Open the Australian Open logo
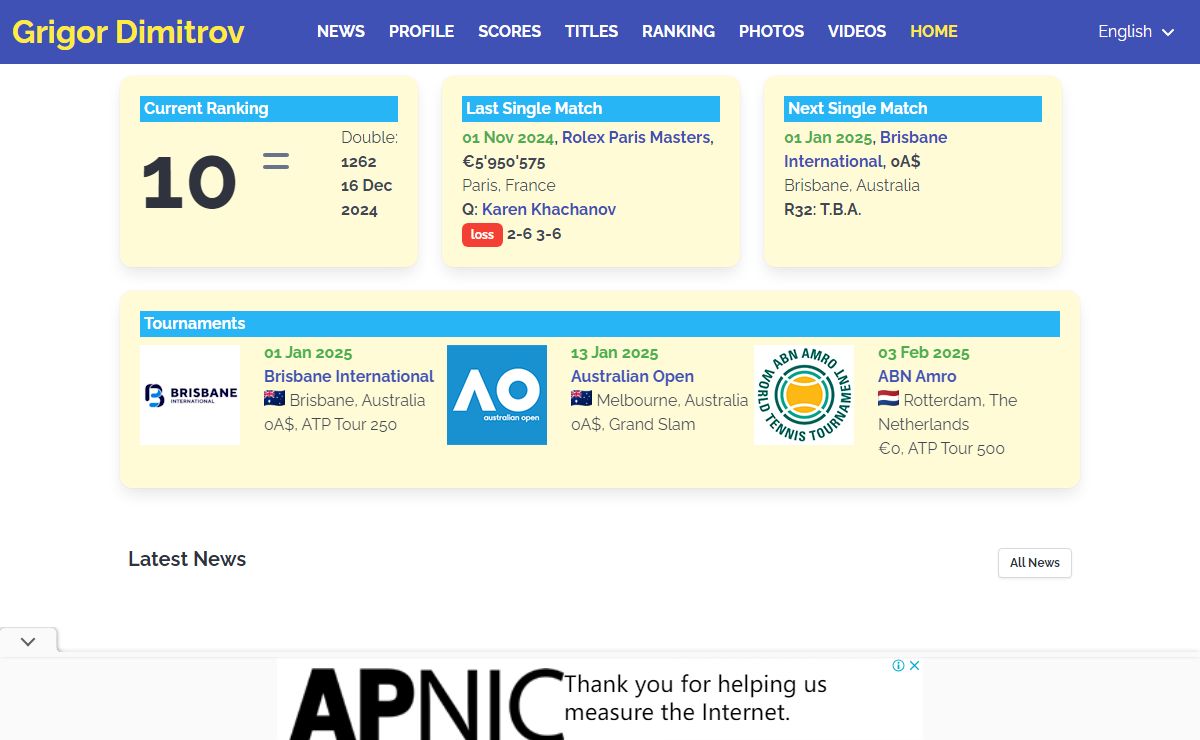This screenshot has width=1200, height=740. click(497, 395)
